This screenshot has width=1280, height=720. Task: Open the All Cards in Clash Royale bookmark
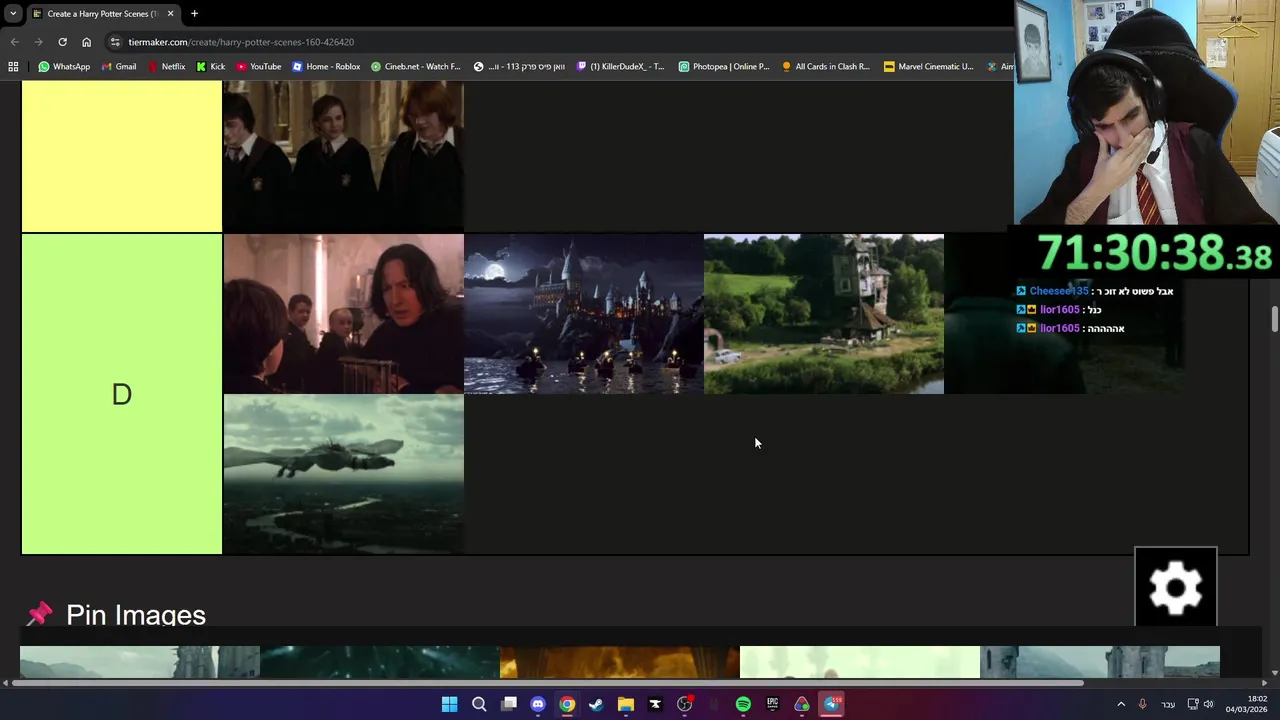click(826, 67)
